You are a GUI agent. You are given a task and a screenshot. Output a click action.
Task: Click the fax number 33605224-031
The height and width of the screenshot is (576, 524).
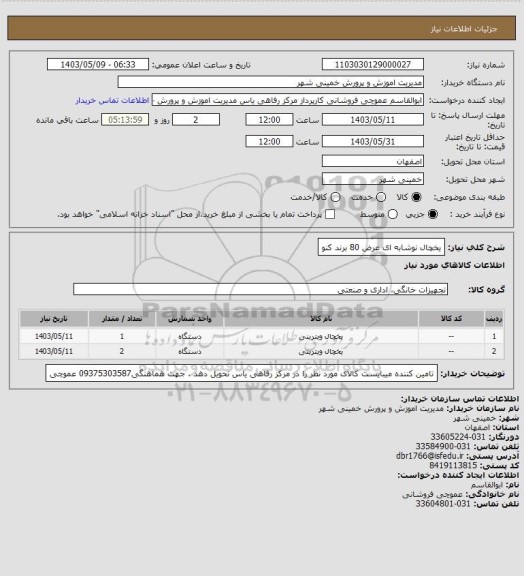[458, 437]
